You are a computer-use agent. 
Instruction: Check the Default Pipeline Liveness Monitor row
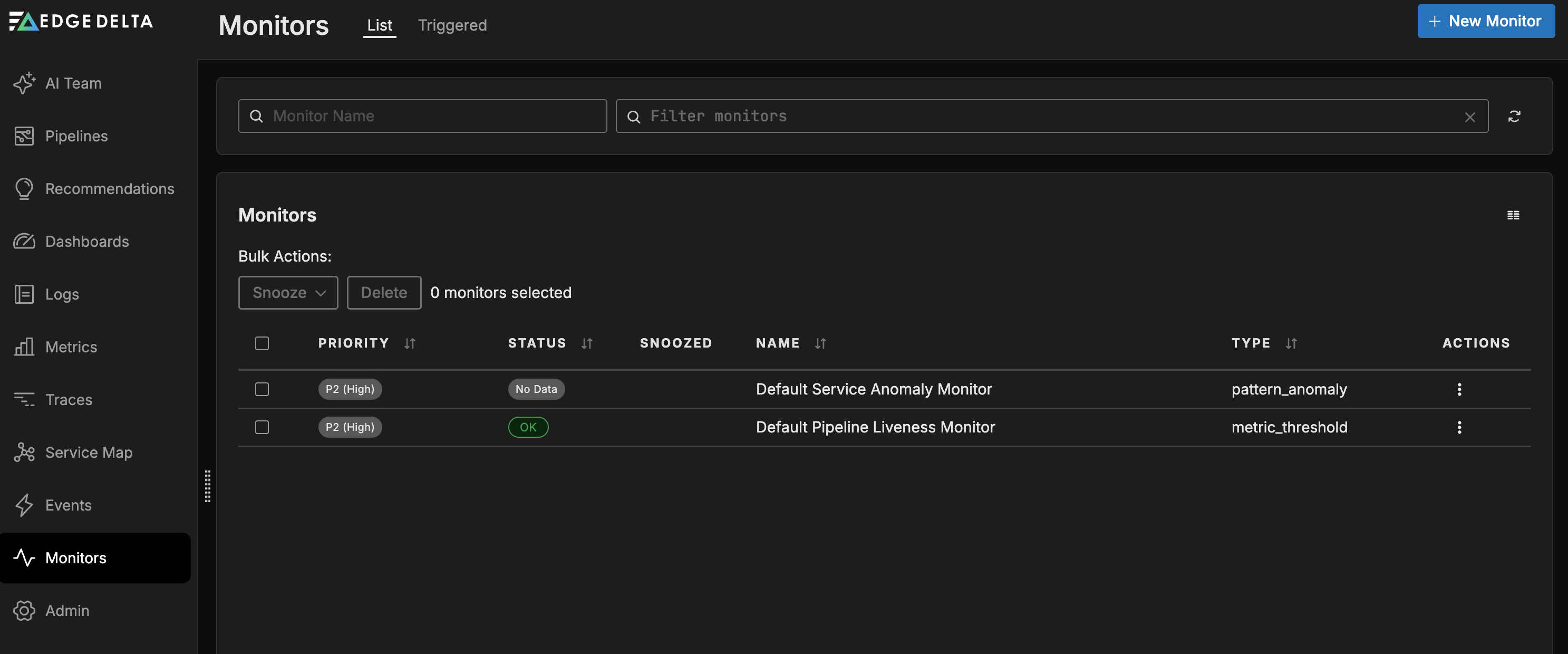[262, 427]
